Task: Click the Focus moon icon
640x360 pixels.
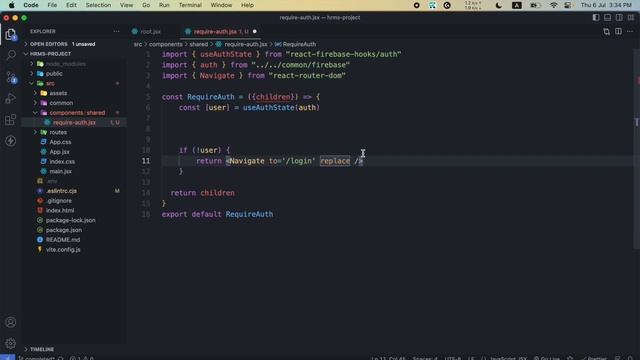Action: [499, 5]
